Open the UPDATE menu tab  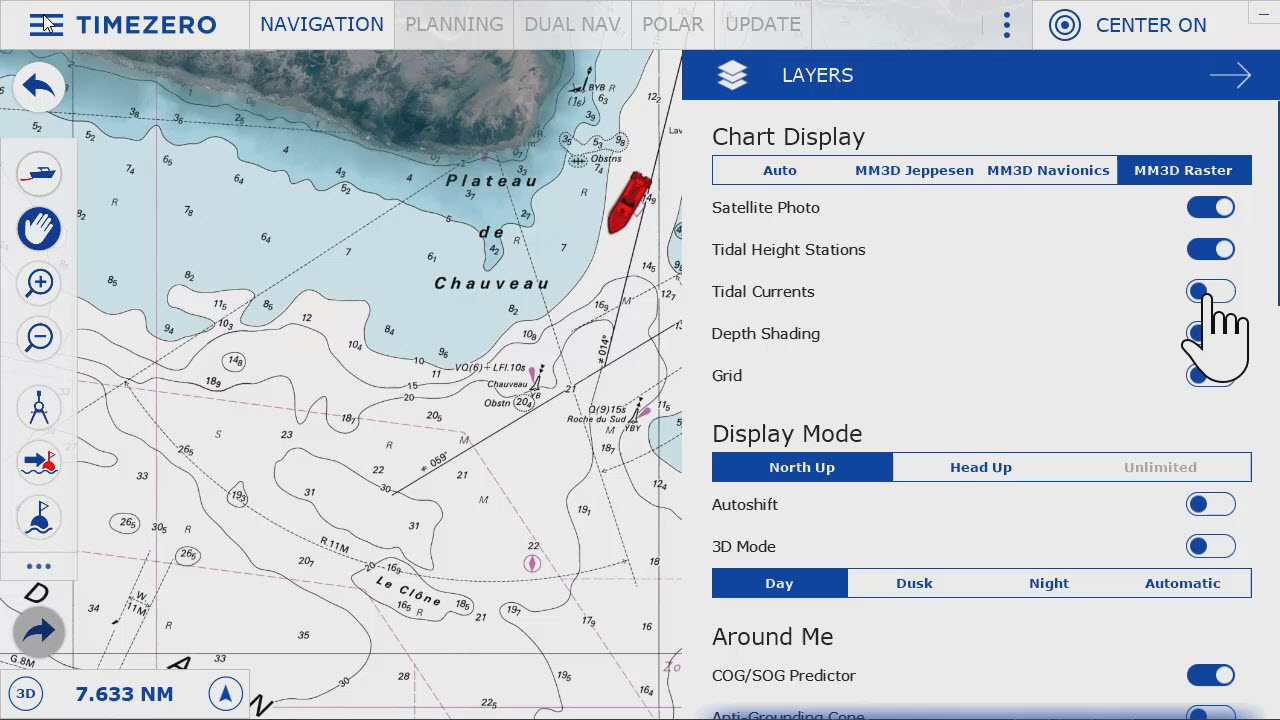762,25
